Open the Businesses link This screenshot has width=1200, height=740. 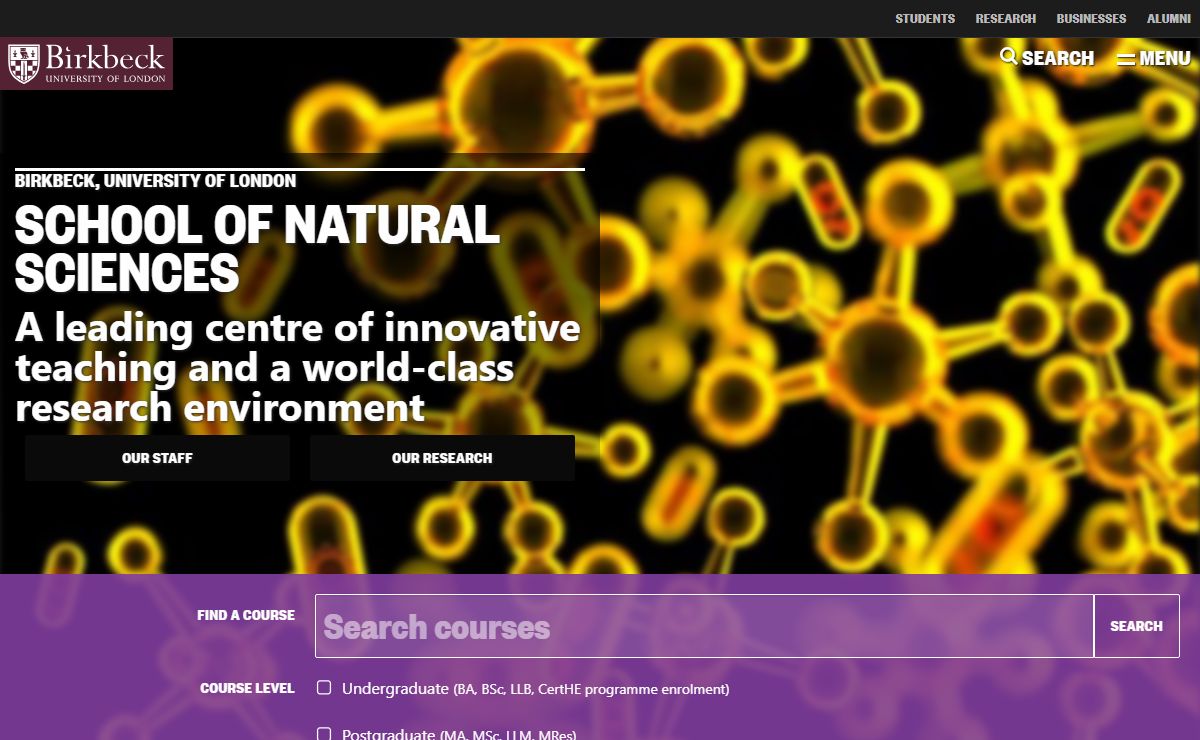(x=1091, y=19)
